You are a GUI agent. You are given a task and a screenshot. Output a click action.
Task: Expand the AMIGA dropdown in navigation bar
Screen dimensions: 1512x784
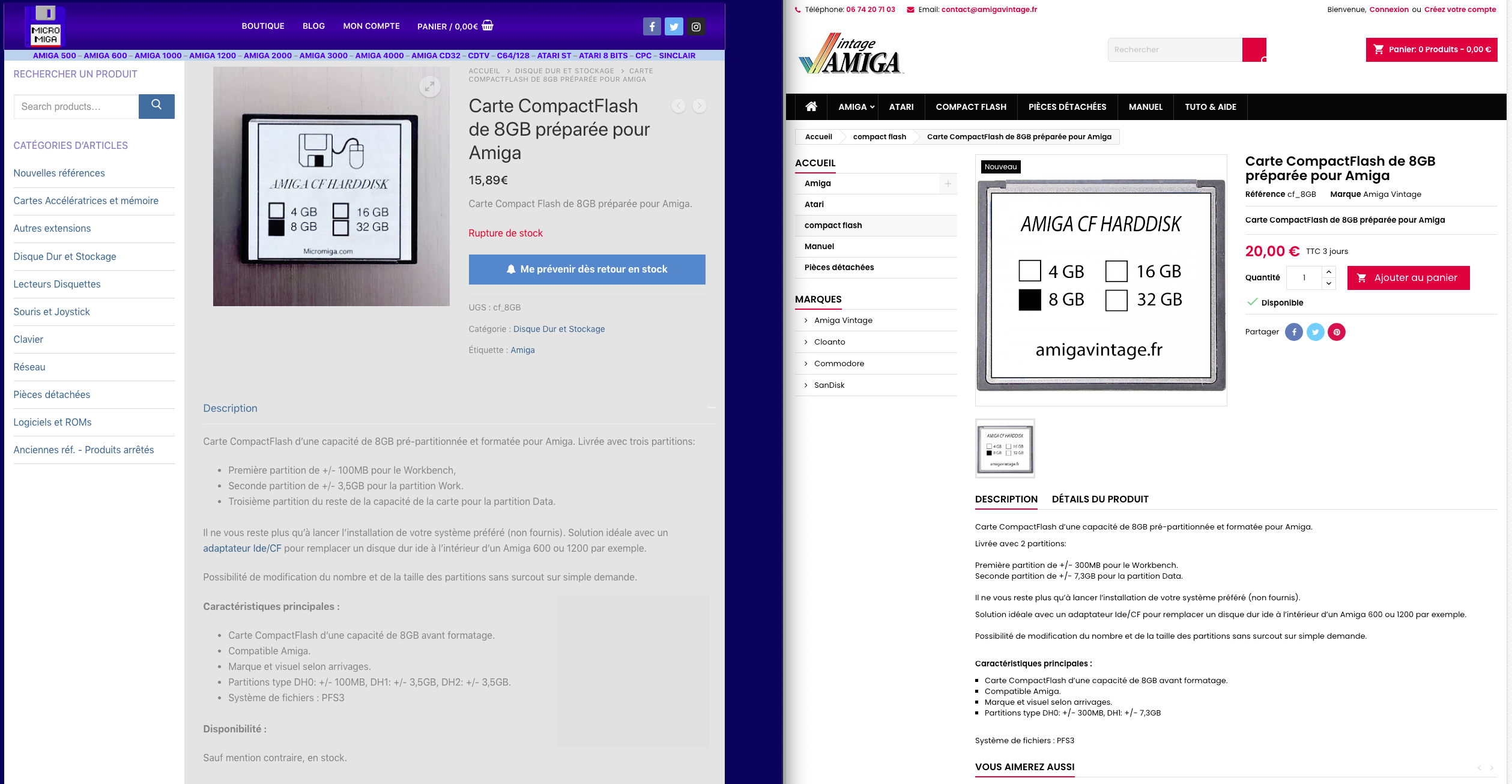[x=856, y=107]
